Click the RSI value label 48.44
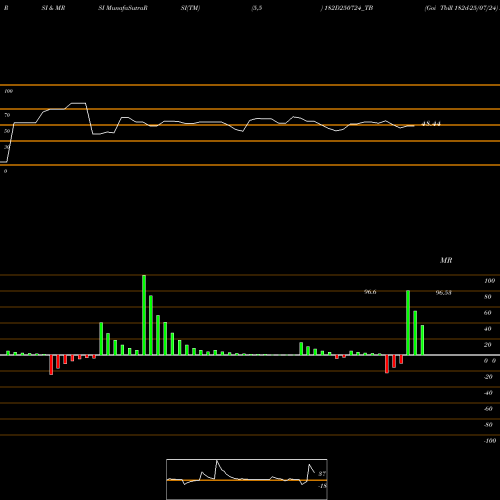The image size is (500, 500). tap(431, 124)
